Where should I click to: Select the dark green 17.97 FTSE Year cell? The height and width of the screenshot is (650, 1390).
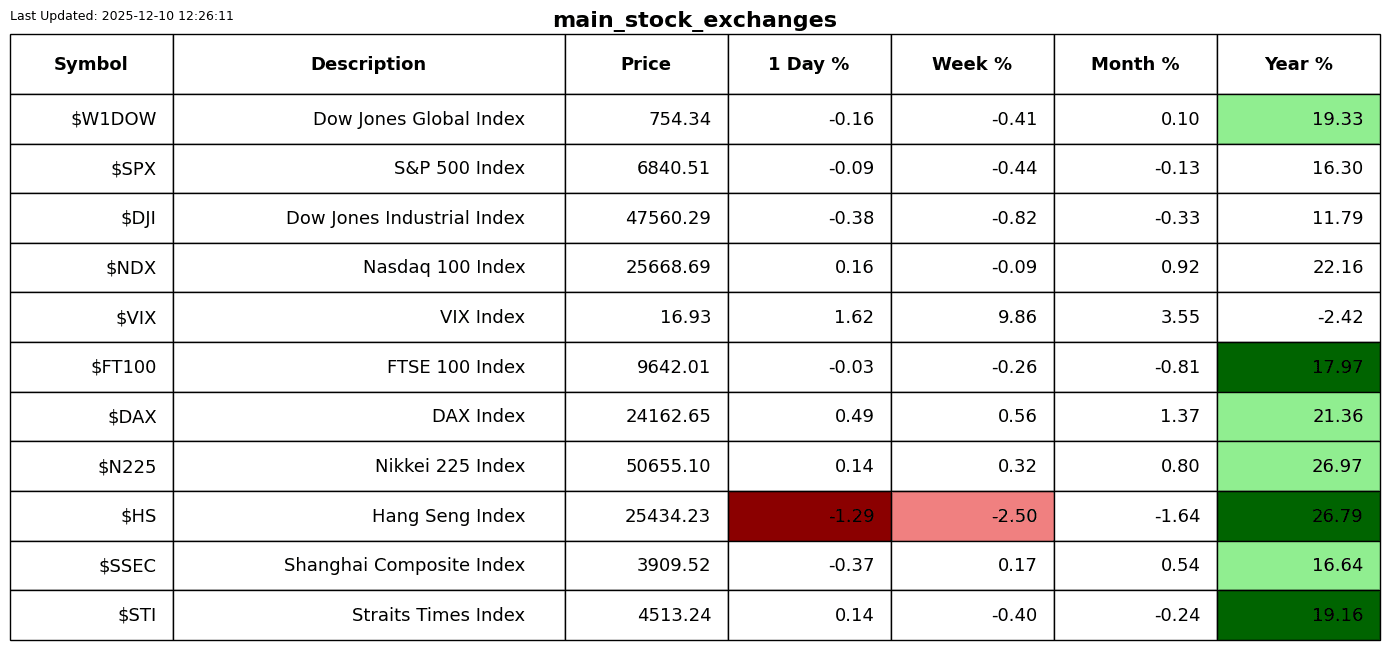[x=1298, y=367]
